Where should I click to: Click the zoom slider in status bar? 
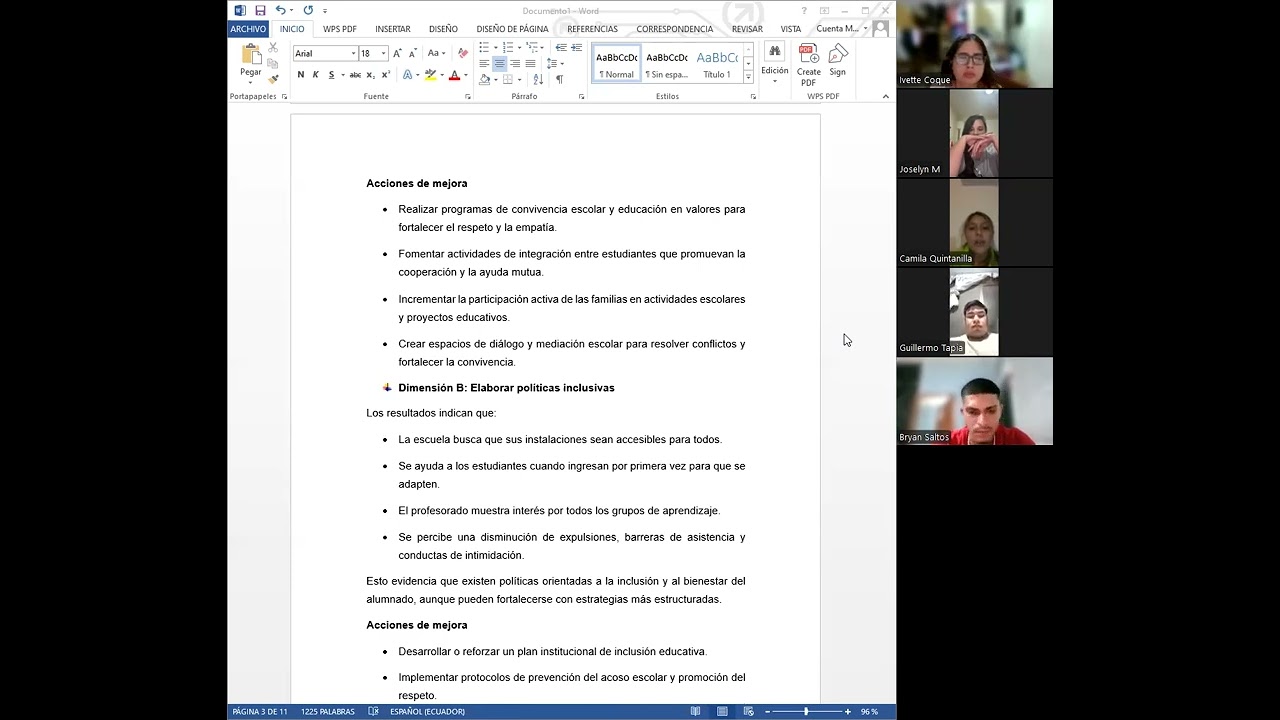[806, 712]
